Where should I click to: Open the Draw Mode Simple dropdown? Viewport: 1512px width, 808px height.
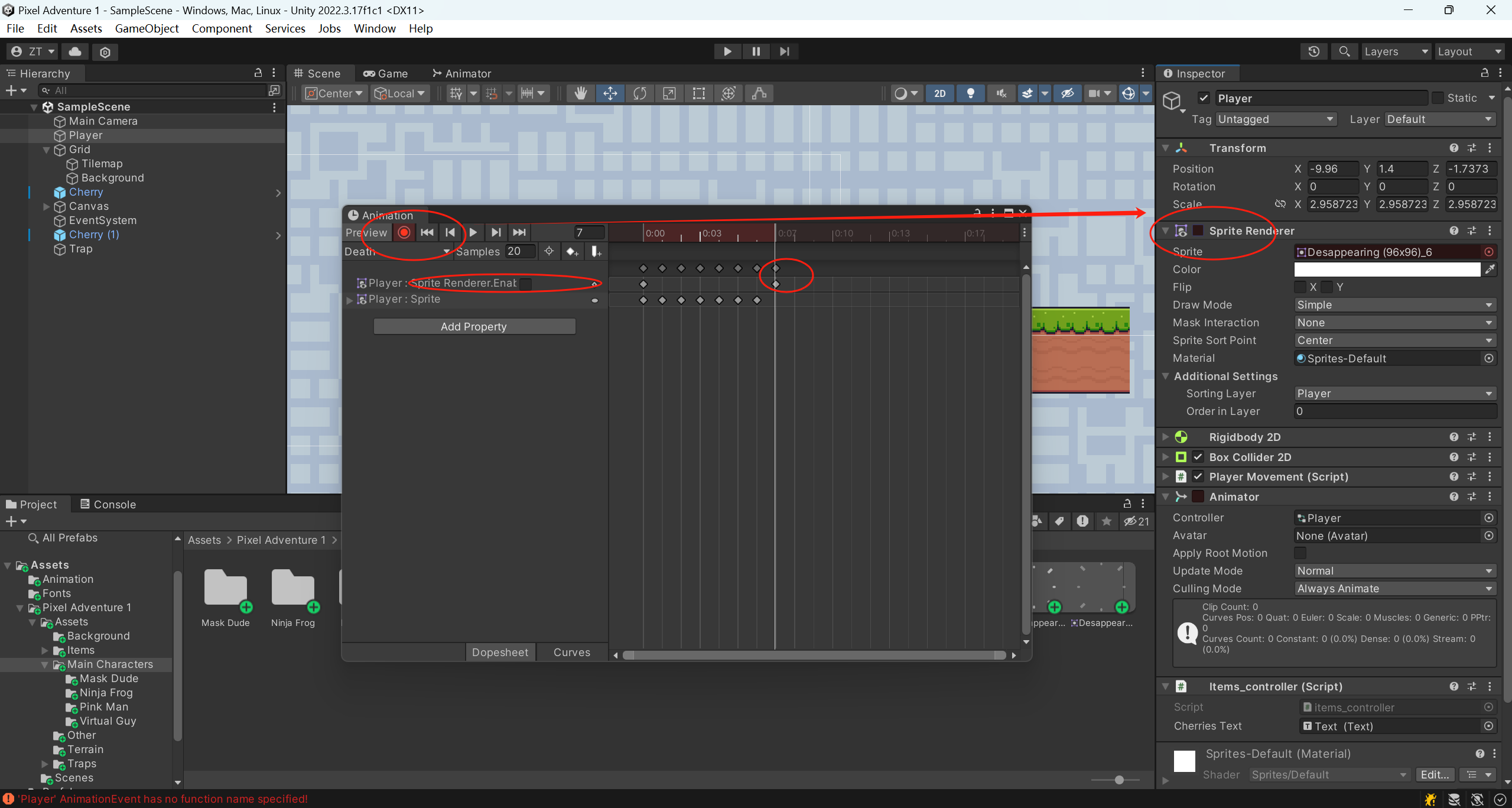pyautogui.click(x=1394, y=305)
